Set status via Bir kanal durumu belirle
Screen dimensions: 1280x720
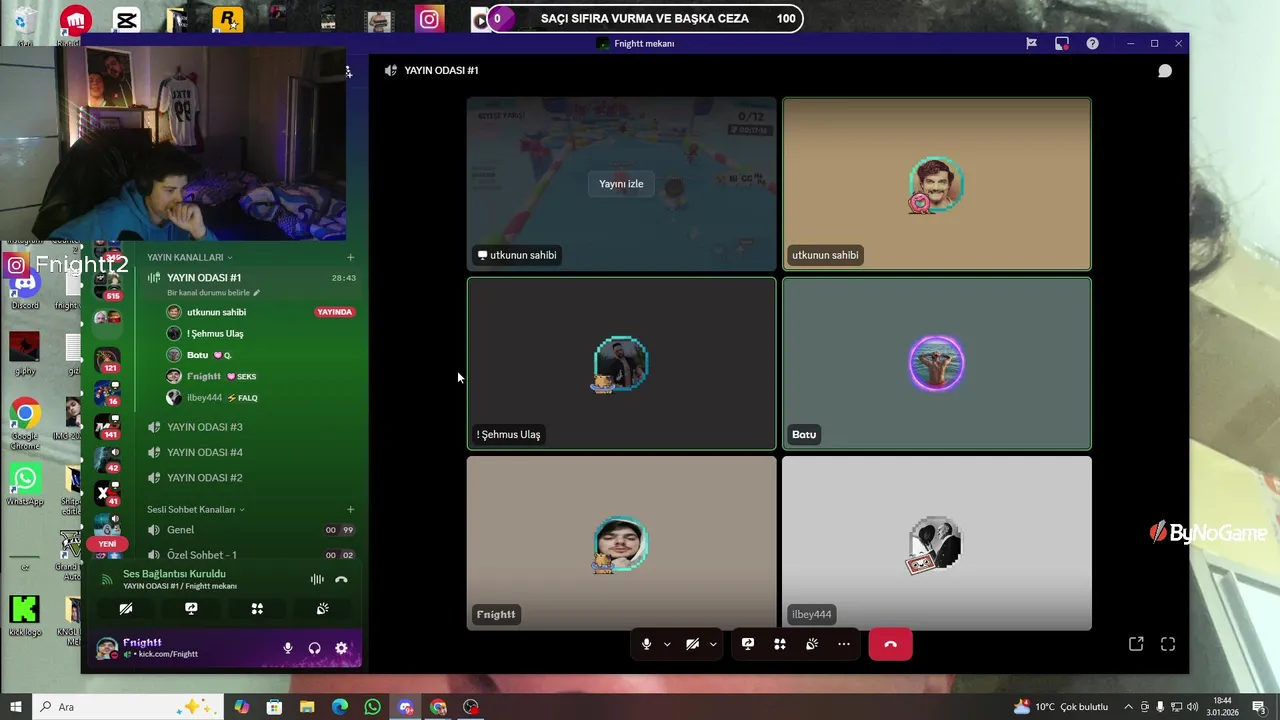point(213,293)
